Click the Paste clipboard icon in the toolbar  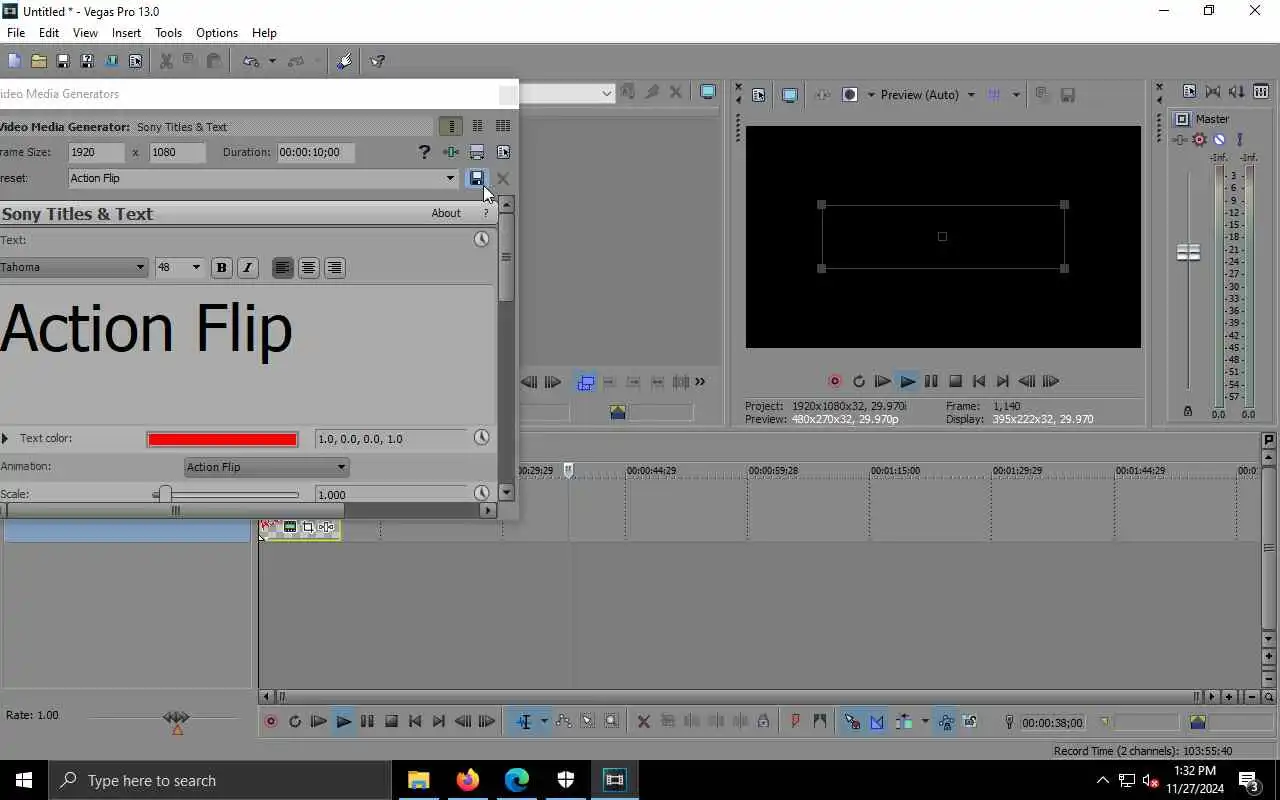[x=214, y=61]
